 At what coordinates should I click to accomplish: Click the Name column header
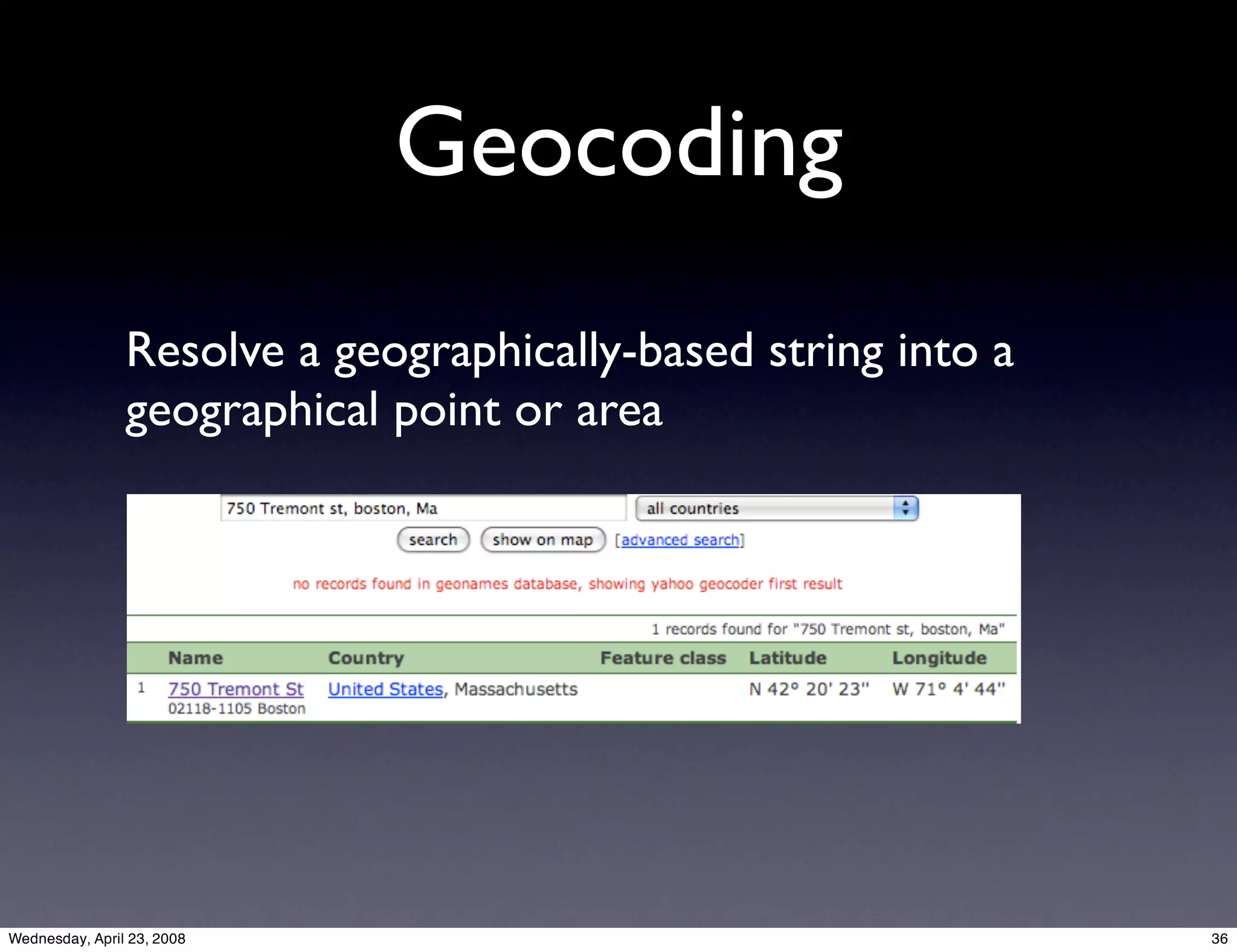pyautogui.click(x=195, y=658)
